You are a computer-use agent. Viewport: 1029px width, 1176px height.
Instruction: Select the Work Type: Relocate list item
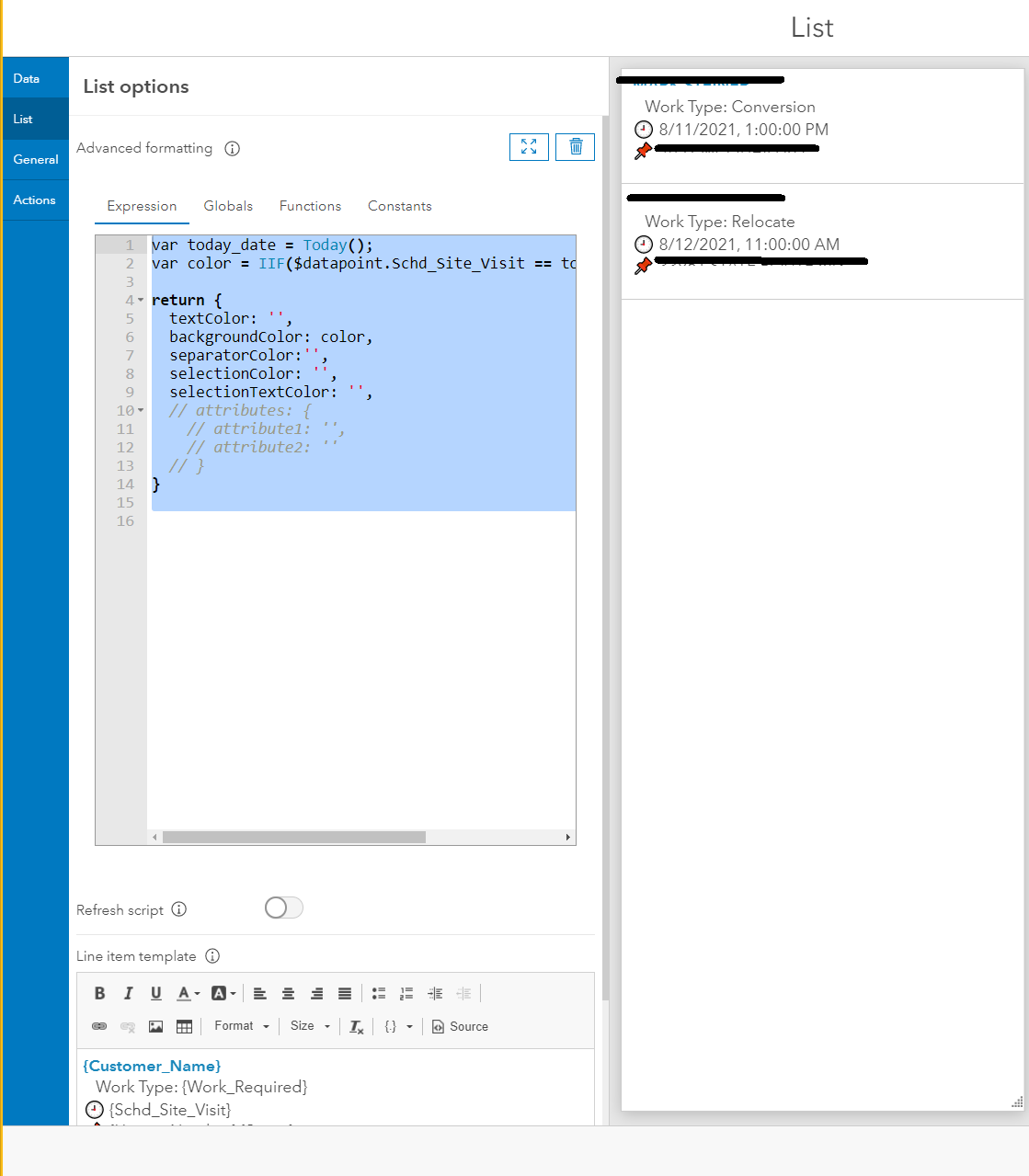coord(822,242)
